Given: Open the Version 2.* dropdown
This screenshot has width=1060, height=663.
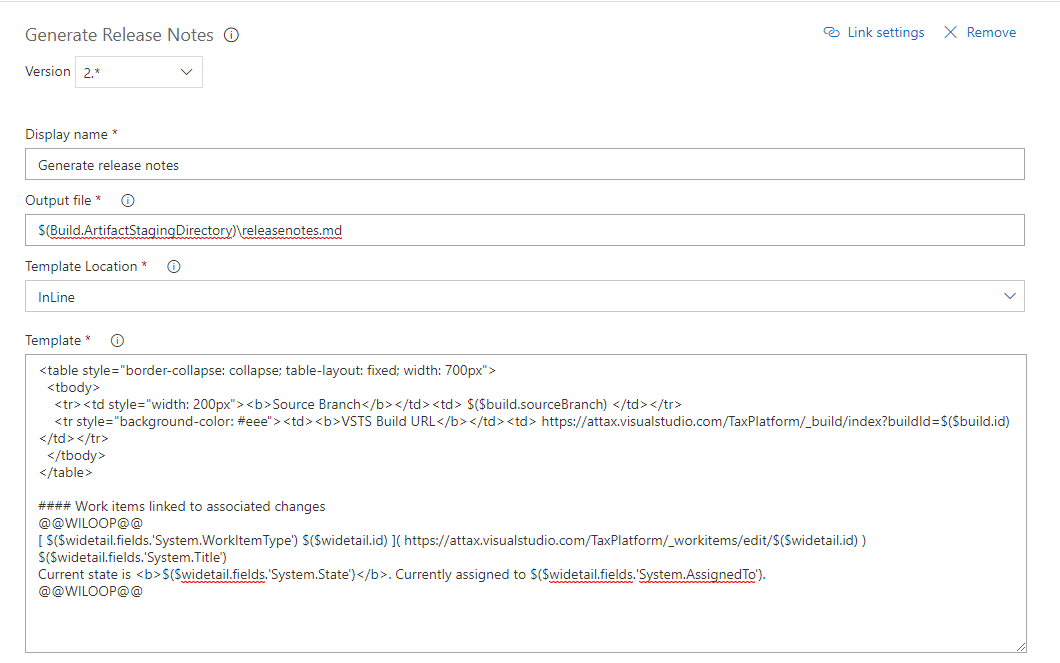Looking at the screenshot, I should (x=139, y=72).
